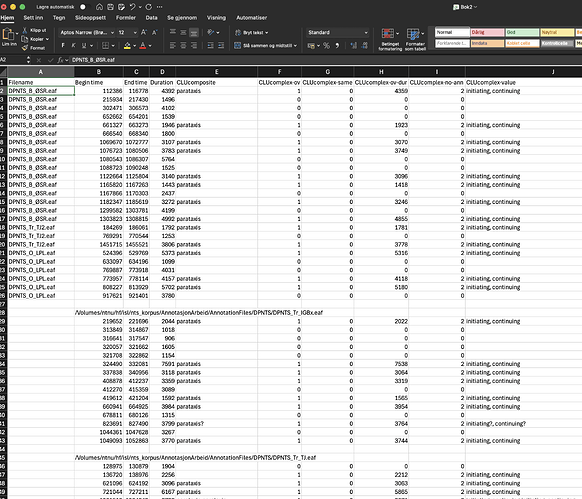
Task: Toggle italic K formatting button
Action: (73, 46)
